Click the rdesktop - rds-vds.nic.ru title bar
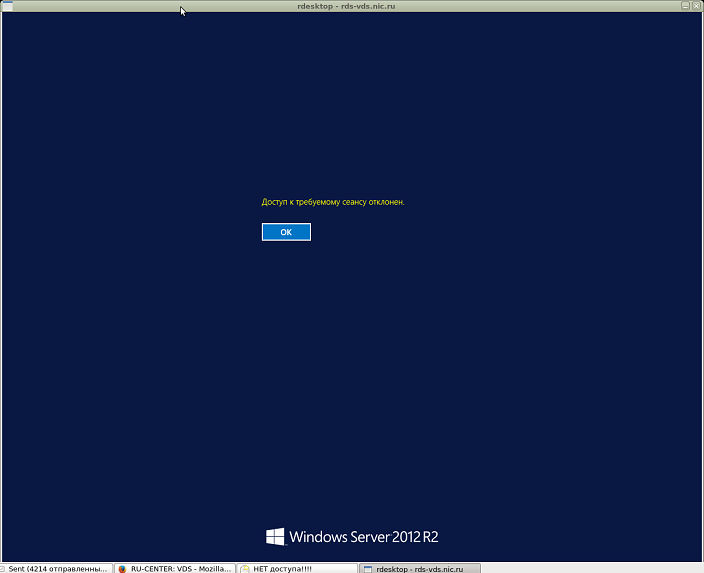The height and width of the screenshot is (573, 704). [x=351, y=6]
